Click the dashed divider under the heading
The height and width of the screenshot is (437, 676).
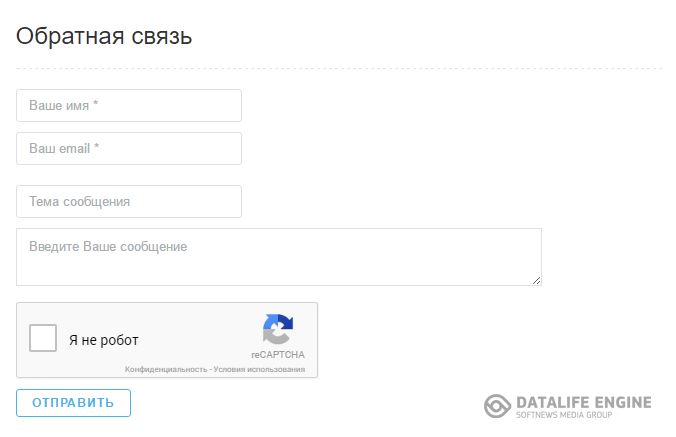(339, 68)
